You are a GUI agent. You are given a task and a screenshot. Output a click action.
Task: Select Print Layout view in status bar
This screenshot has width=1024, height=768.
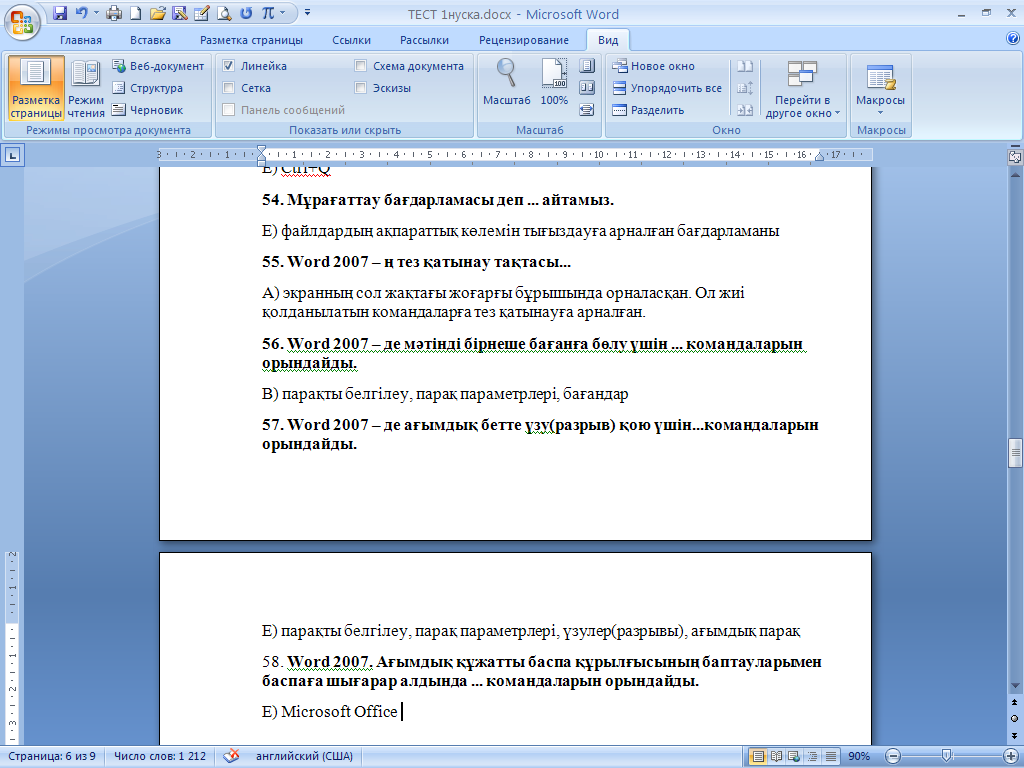758,756
